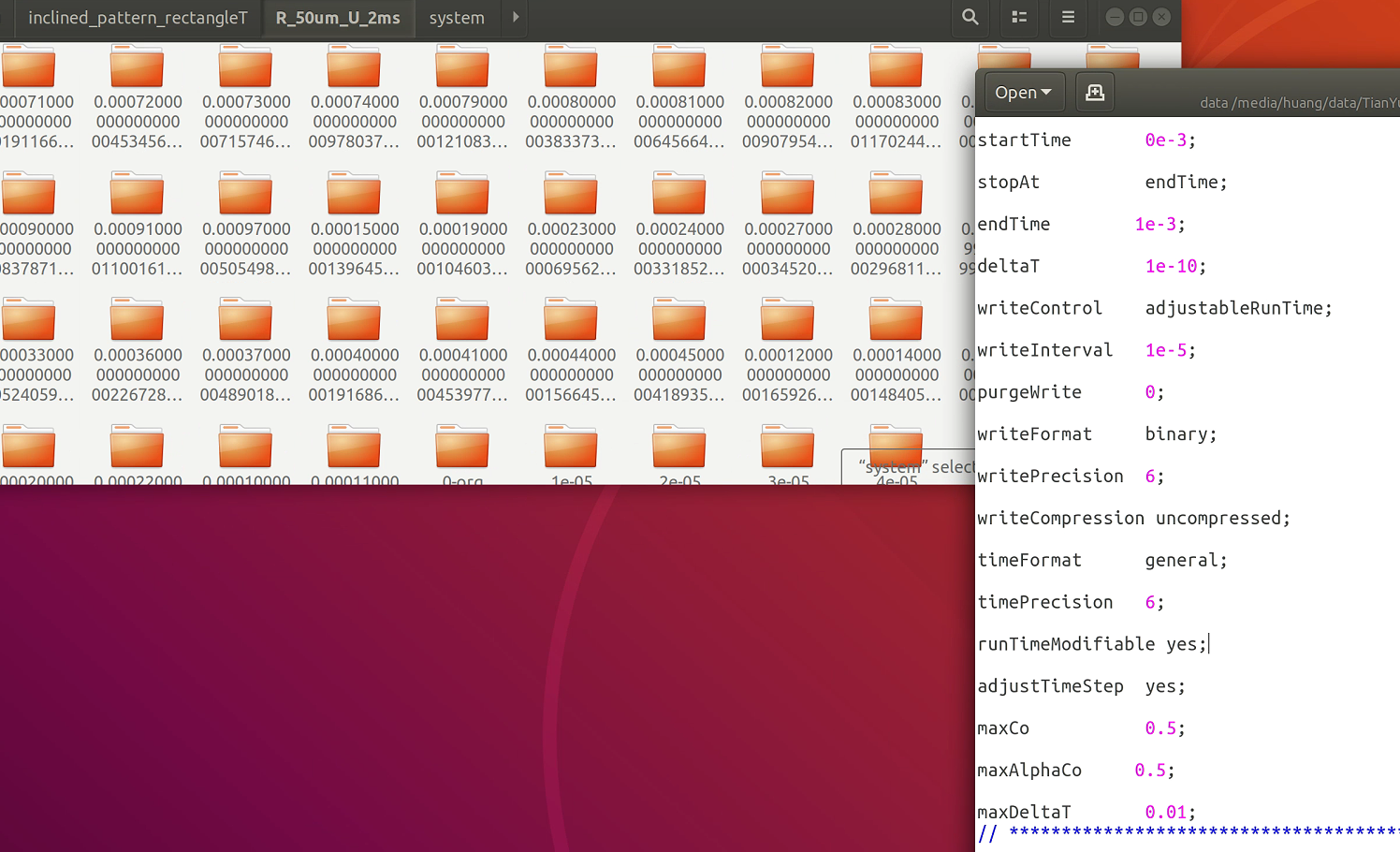Select folder starting with 0.00072000
Screen dimensions: 1400x852
(138, 69)
